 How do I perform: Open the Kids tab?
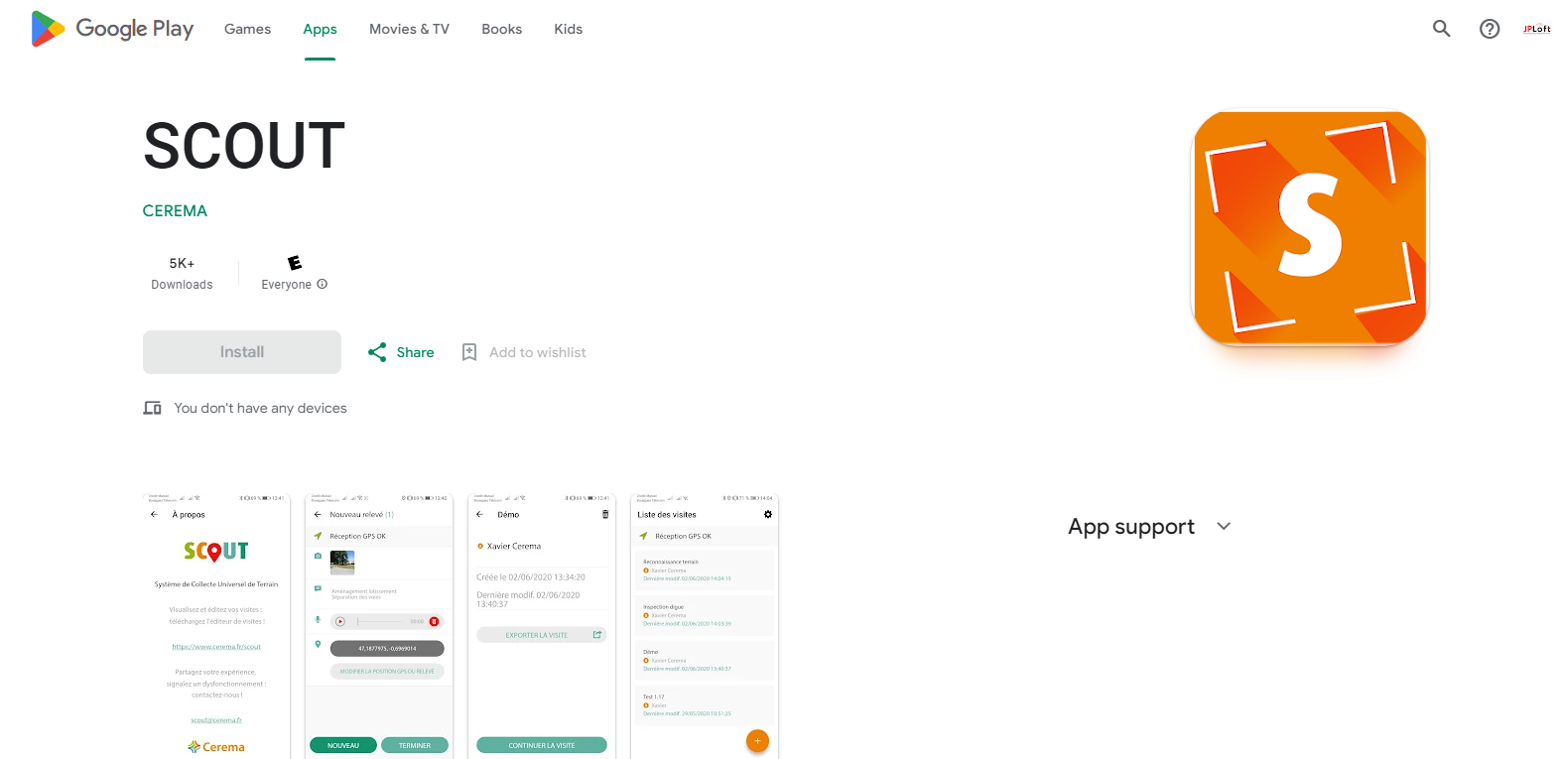[x=568, y=29]
